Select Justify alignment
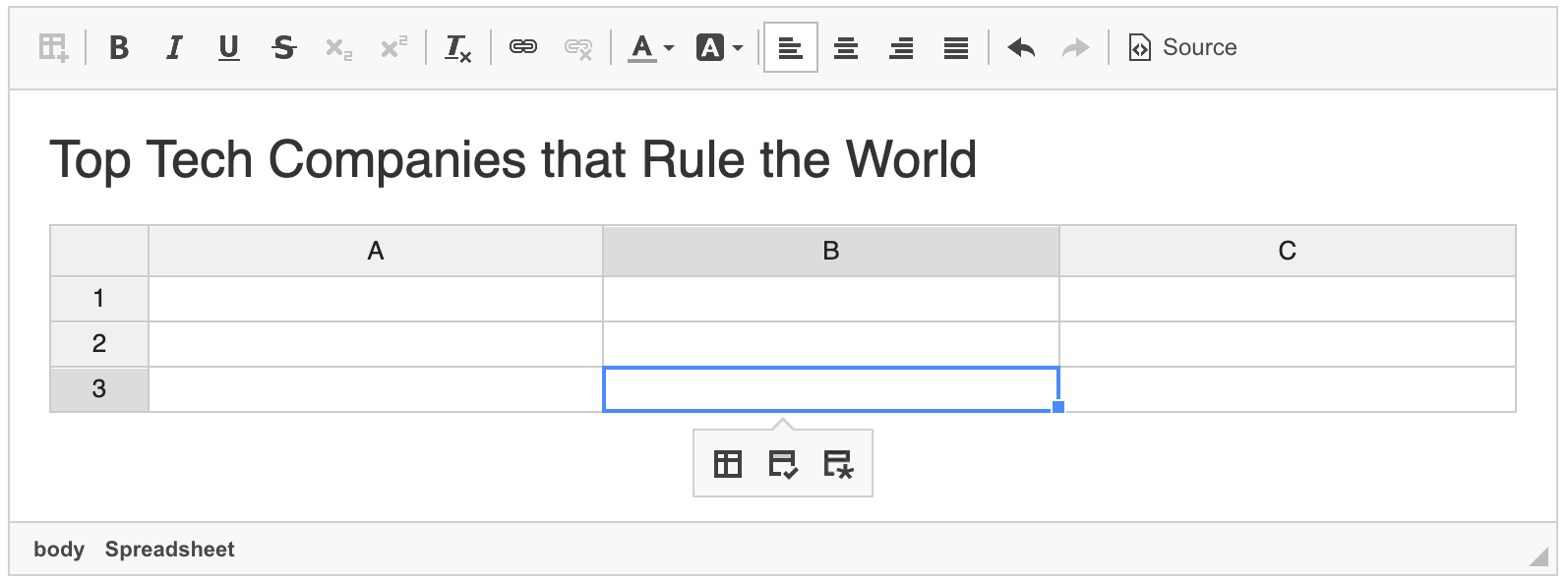This screenshot has width=1568, height=582. click(956, 47)
